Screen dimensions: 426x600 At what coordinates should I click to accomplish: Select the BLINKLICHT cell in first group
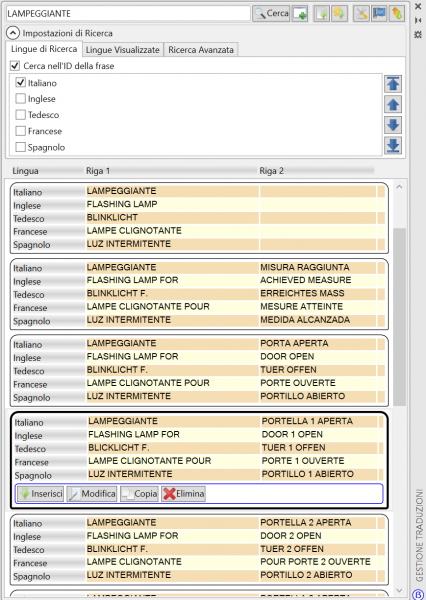click(172, 217)
